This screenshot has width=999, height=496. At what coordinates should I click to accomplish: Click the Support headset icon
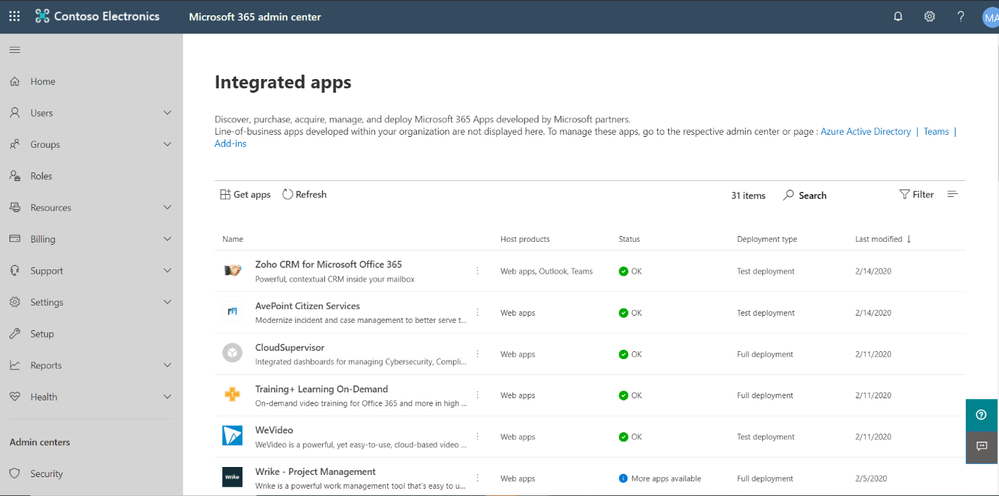tap(15, 271)
